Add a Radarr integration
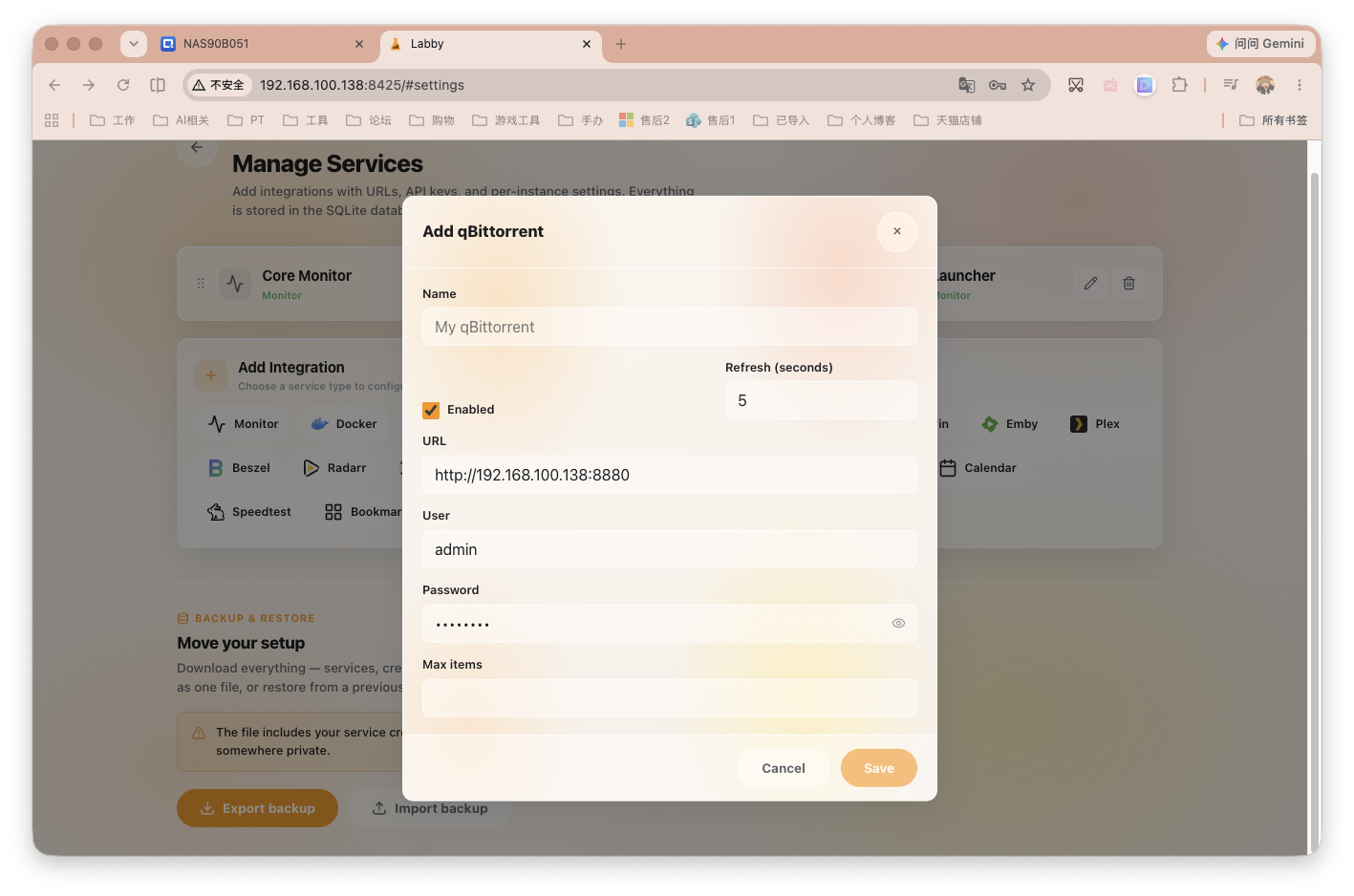Viewport: 1354px width, 896px height. [x=335, y=468]
